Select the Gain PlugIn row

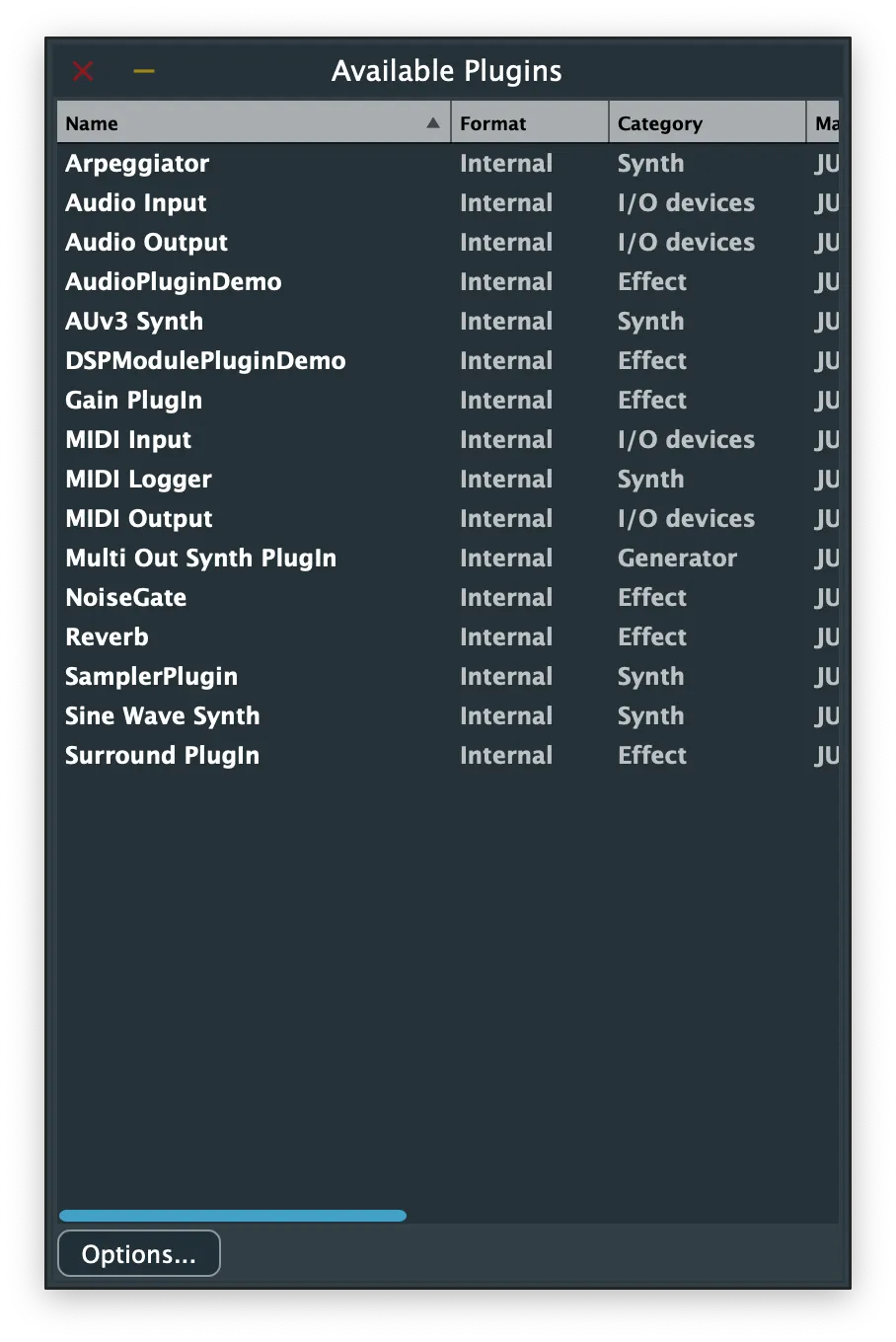point(133,401)
